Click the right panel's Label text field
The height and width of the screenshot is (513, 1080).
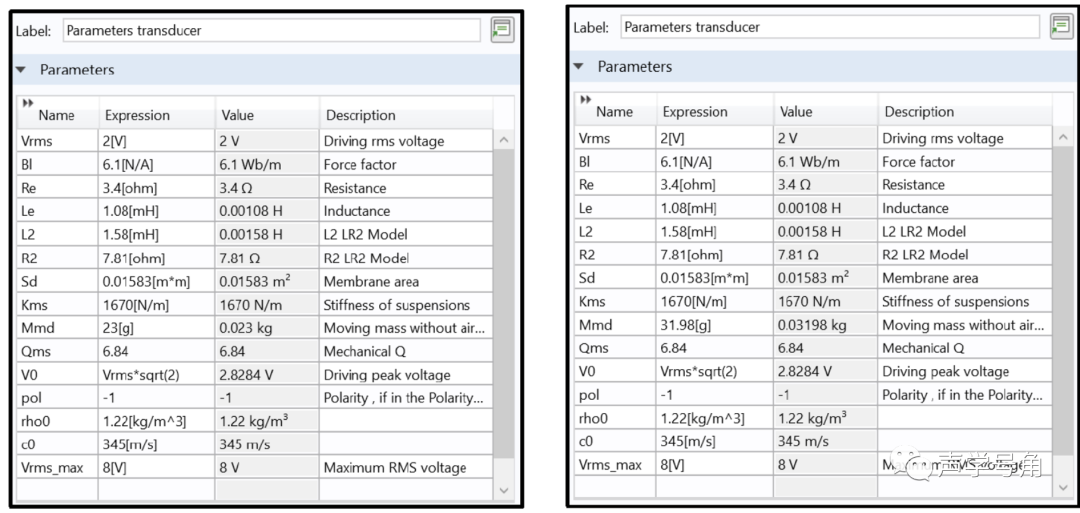pos(830,27)
